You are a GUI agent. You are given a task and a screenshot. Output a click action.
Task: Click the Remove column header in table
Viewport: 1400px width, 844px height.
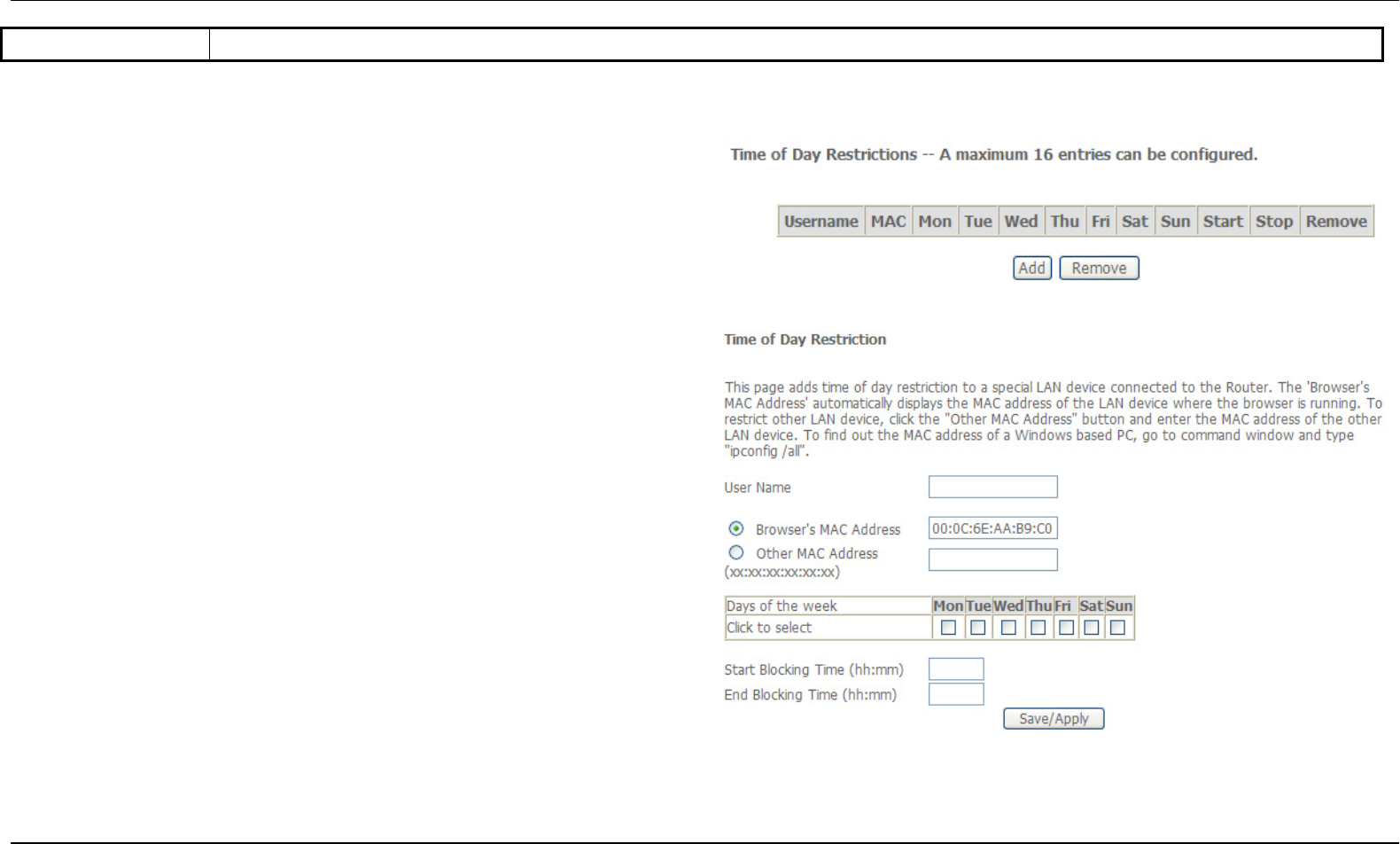pos(1336,221)
